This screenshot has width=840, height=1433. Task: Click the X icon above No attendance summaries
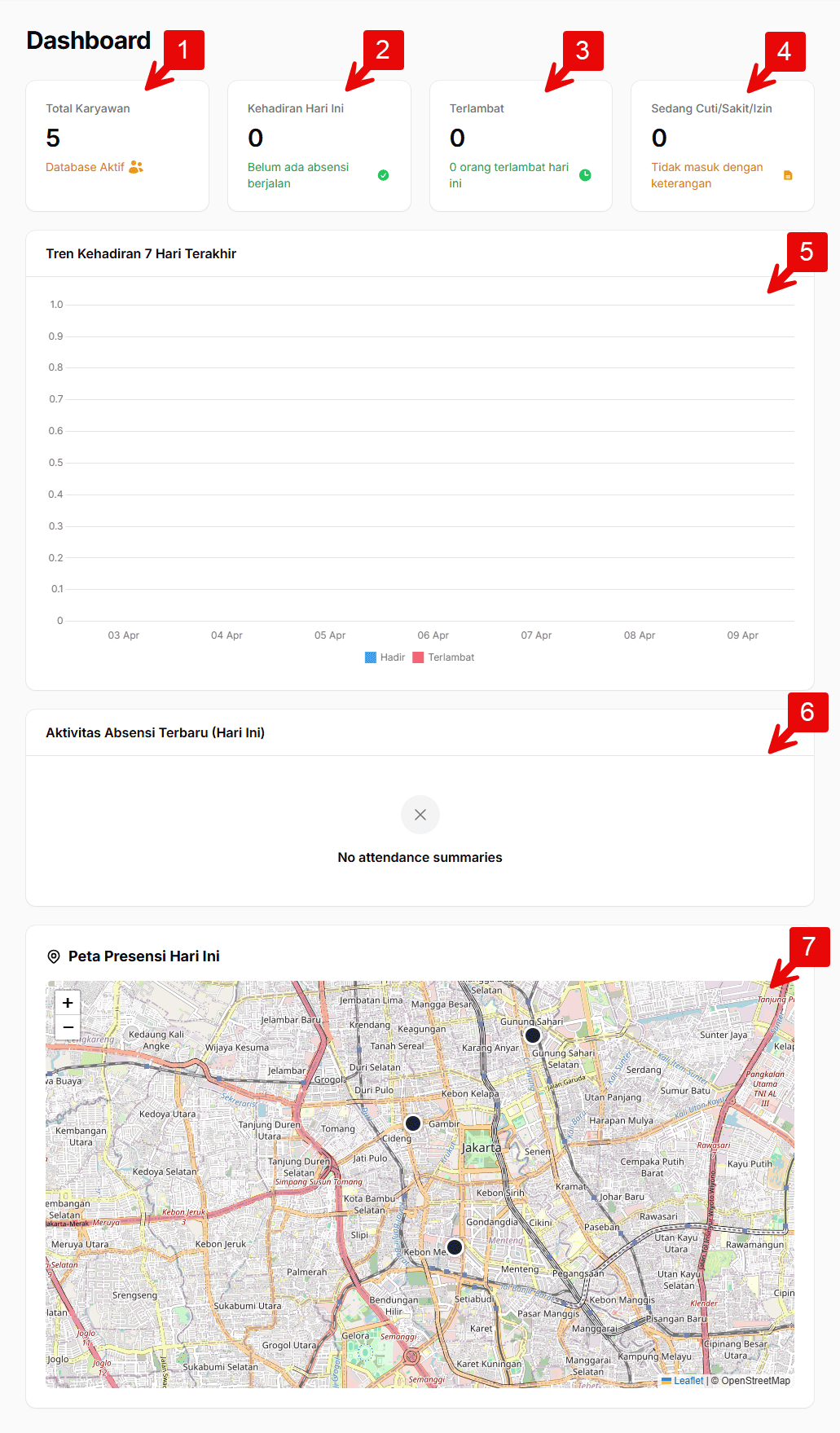pyautogui.click(x=420, y=815)
